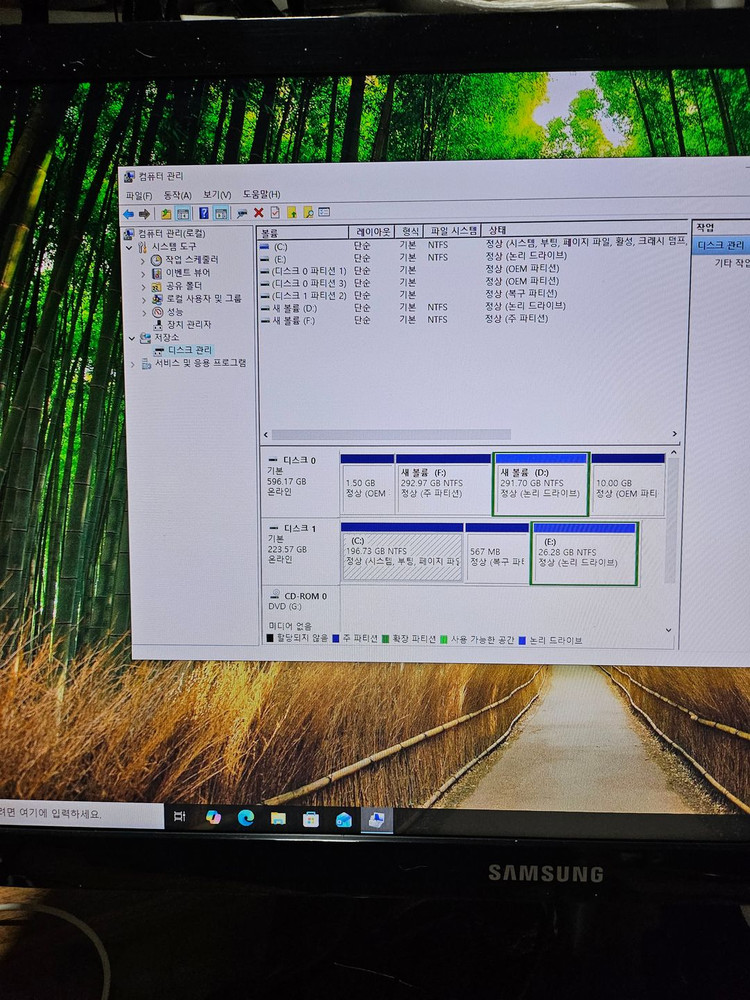Click 디스크 관리 in the 작업 pane
Viewport: 750px width, 1000px height.
tap(722, 246)
